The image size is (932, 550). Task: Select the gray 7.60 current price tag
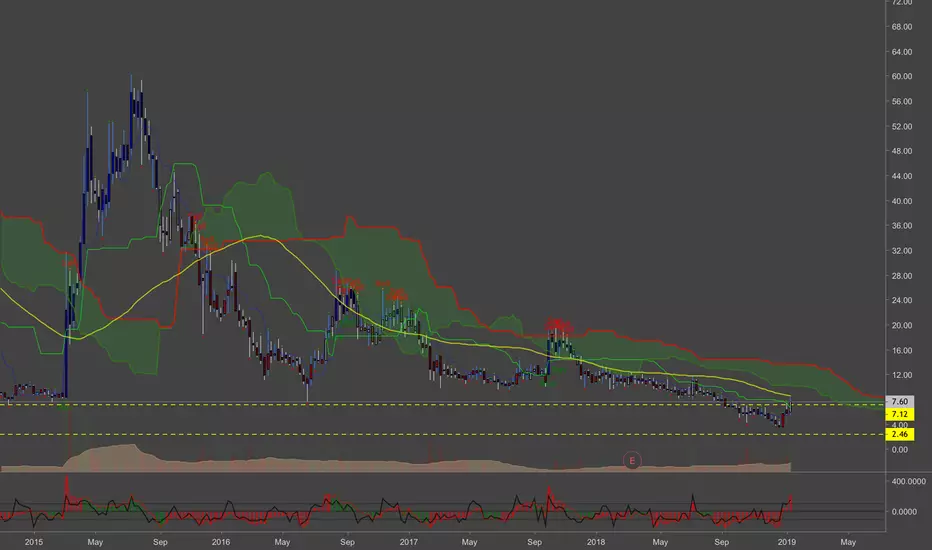pos(899,401)
